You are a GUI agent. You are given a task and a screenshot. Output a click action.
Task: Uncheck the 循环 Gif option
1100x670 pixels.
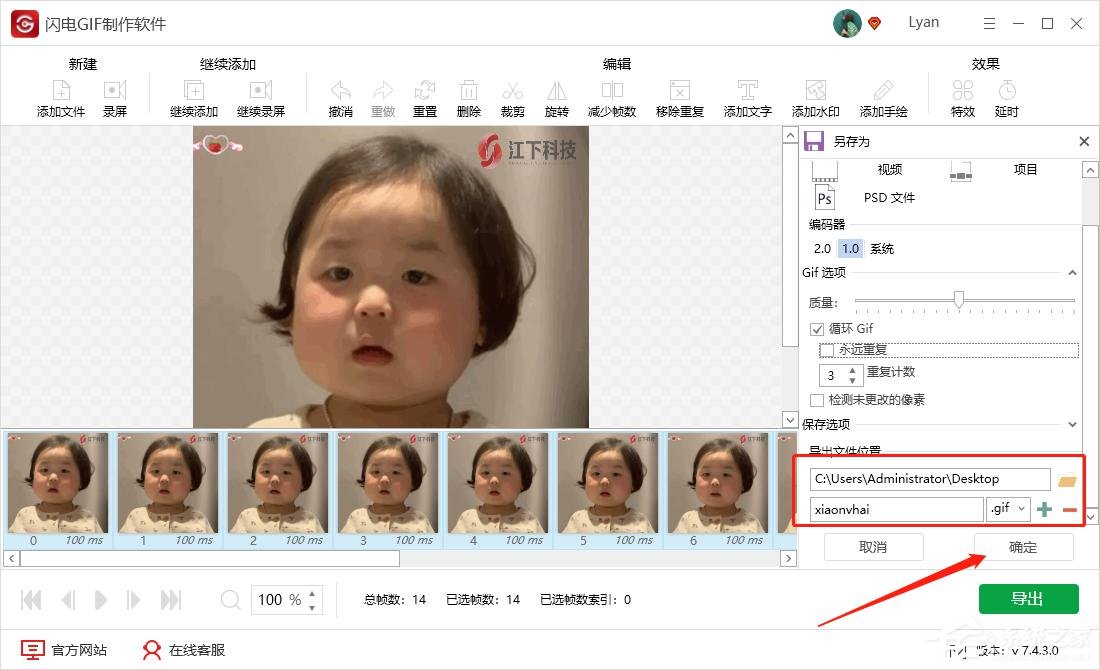[817, 328]
